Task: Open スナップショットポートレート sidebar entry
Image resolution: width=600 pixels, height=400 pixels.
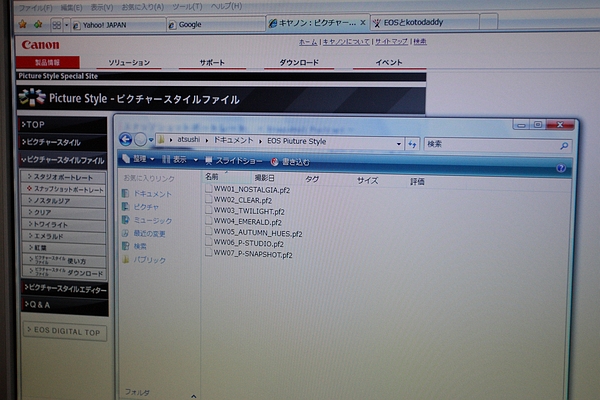Action: [64, 189]
